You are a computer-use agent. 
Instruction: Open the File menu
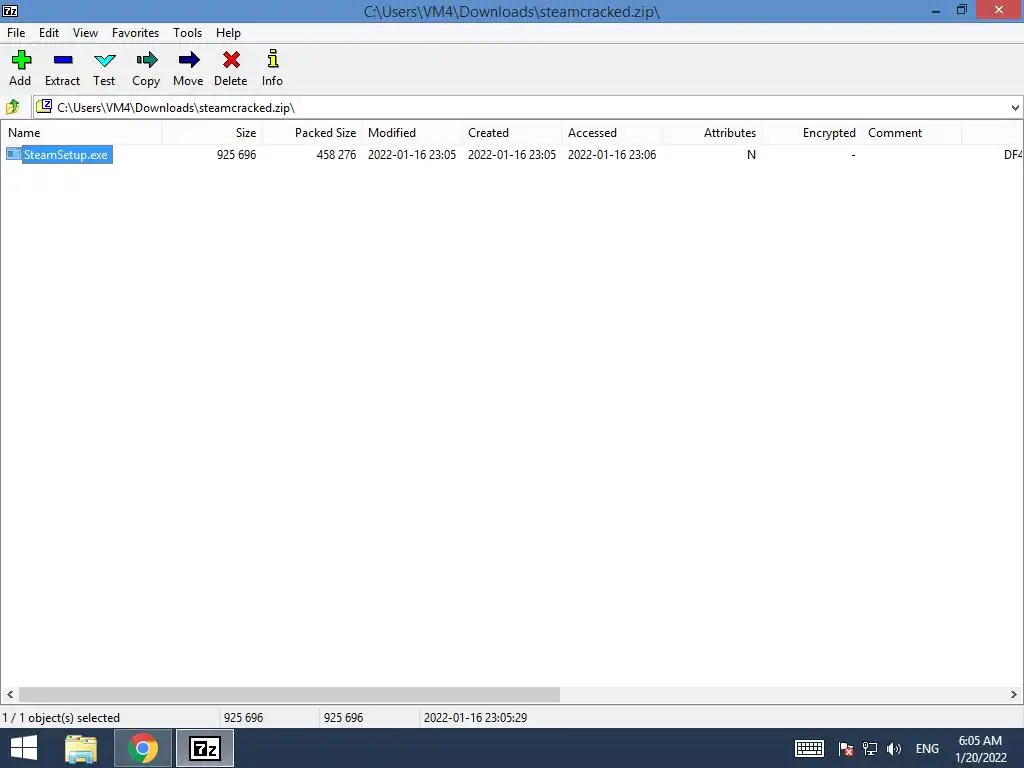pyautogui.click(x=16, y=33)
